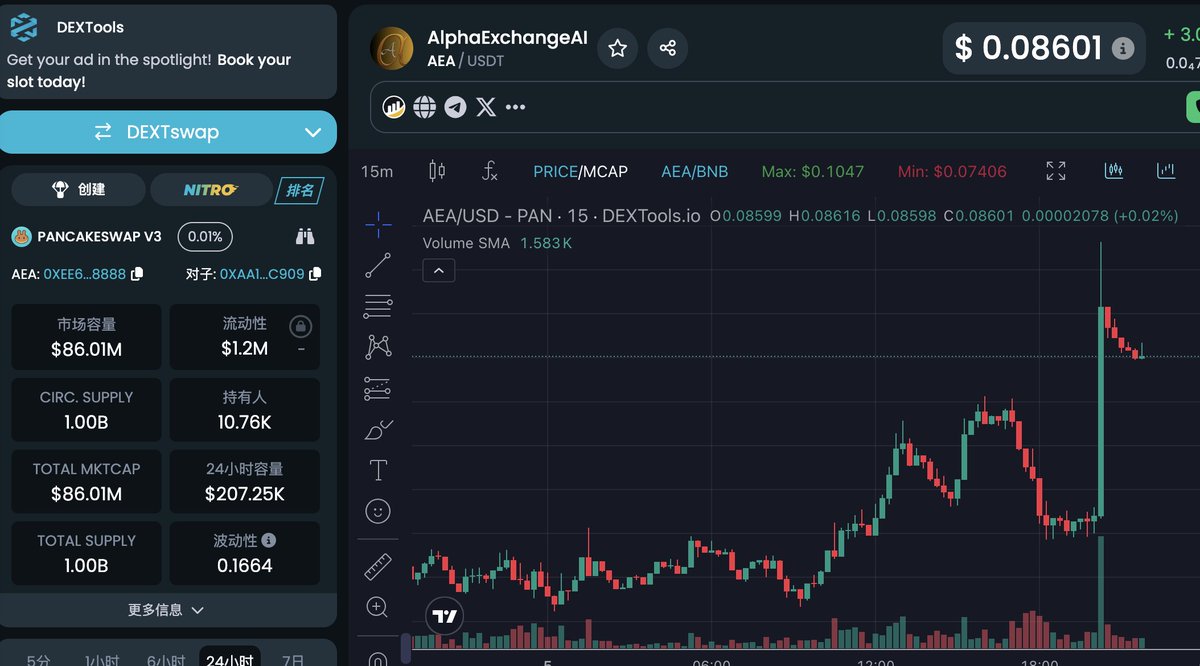1200x666 pixels.
Task: Expand 更多信息 section
Action: (x=167, y=610)
